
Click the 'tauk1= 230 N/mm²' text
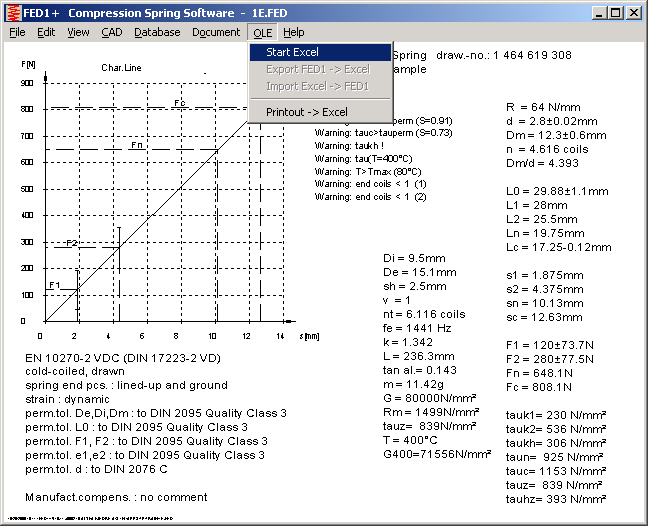click(x=556, y=415)
